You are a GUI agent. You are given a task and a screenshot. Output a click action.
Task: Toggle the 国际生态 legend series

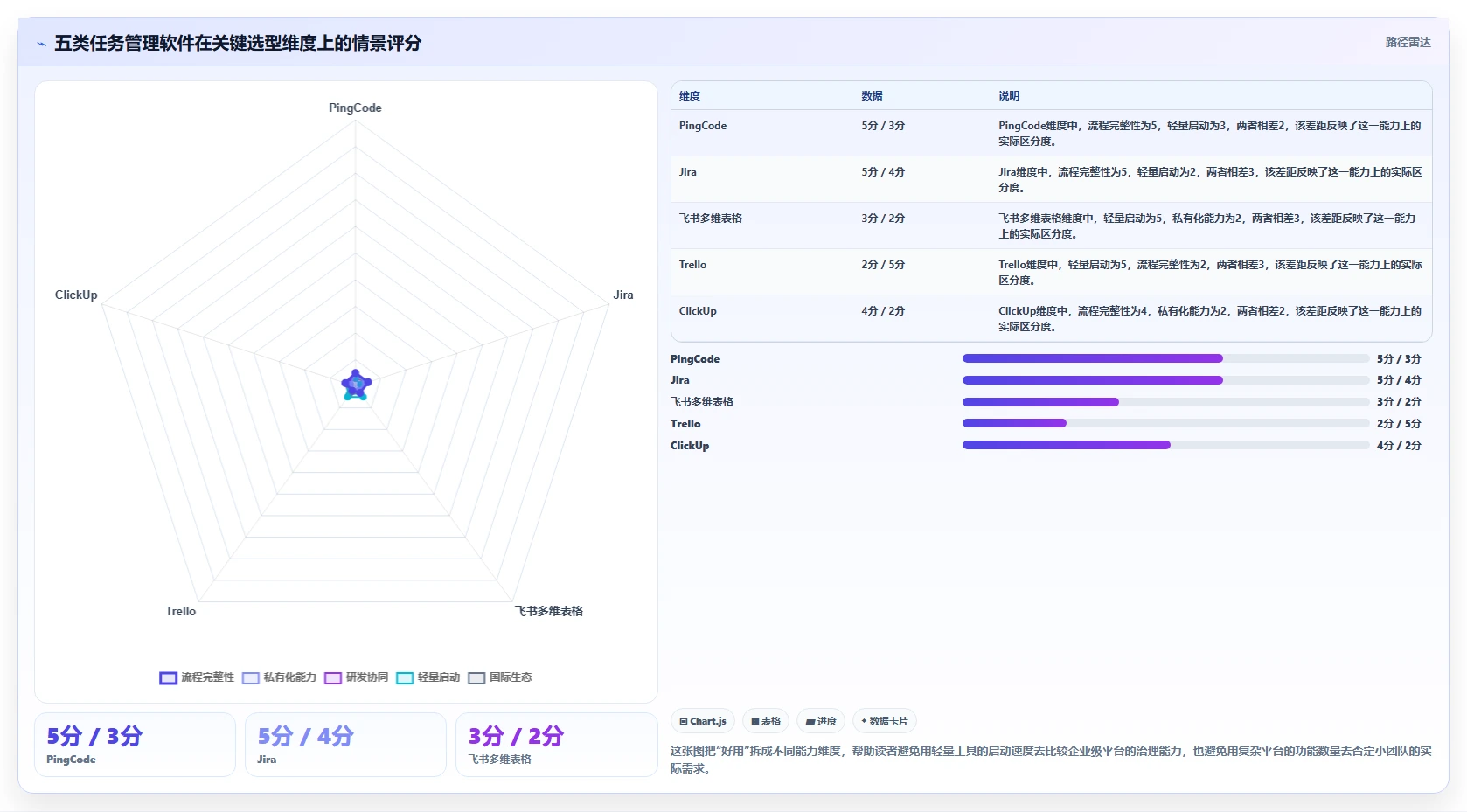[500, 677]
